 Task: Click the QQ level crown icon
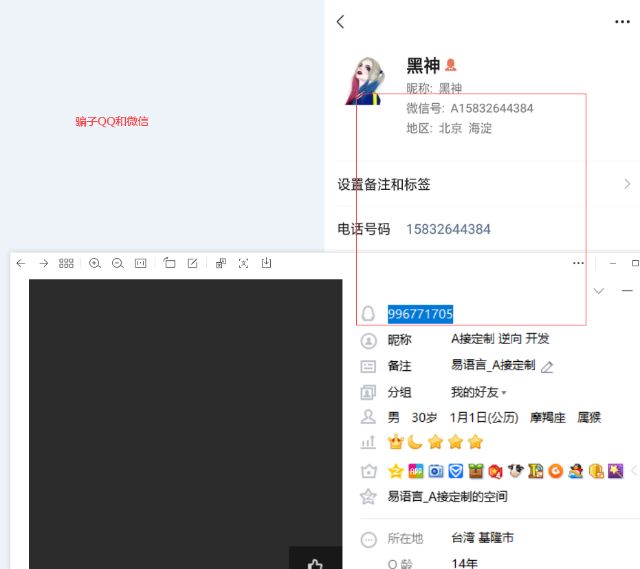point(396,442)
